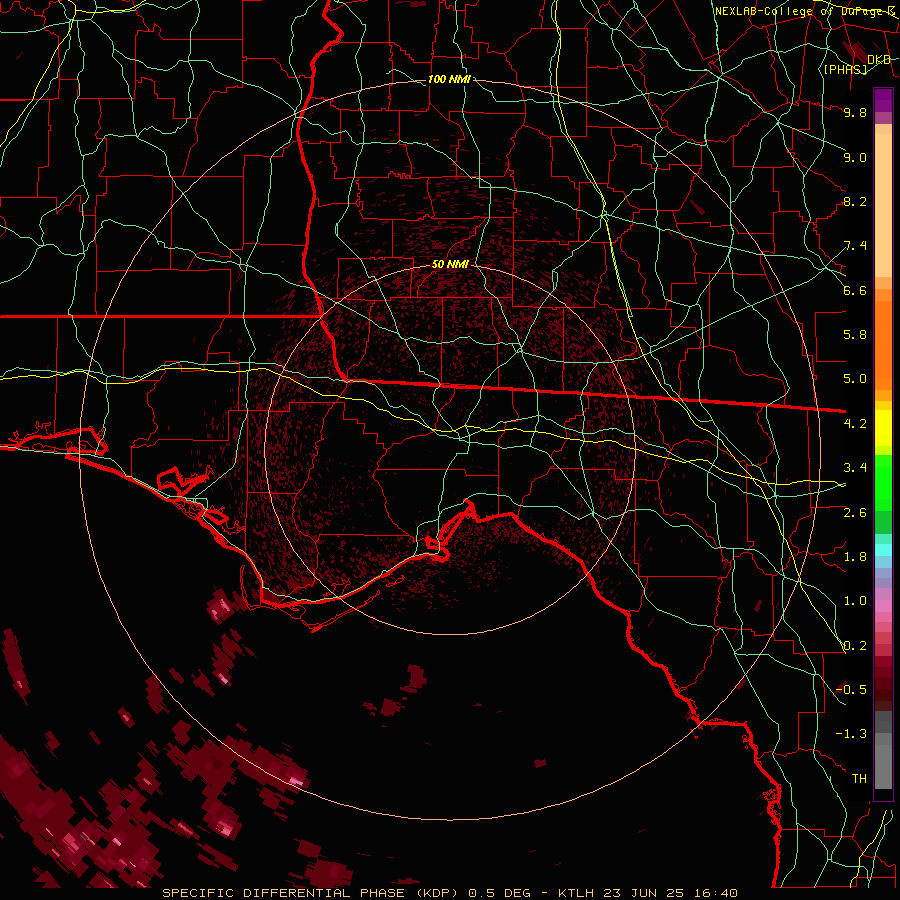Image resolution: width=900 pixels, height=900 pixels.
Task: Click the 6.6 value on the scale
Action: coord(855,290)
